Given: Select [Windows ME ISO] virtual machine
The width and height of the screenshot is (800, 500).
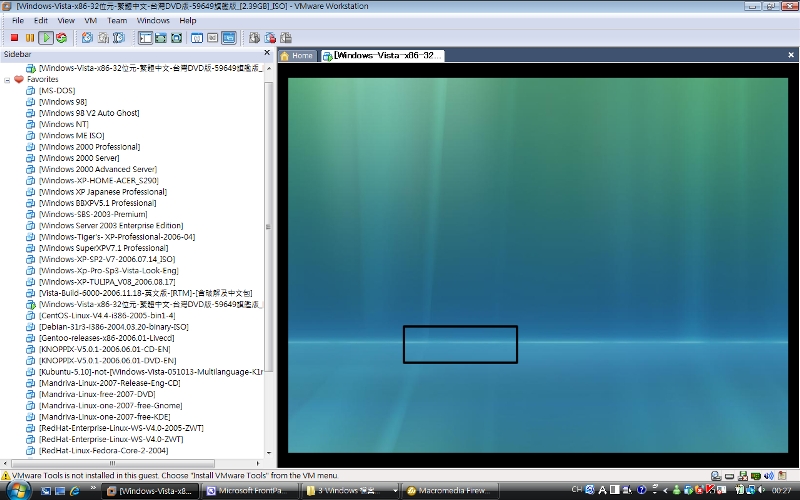Looking at the screenshot, I should point(71,135).
